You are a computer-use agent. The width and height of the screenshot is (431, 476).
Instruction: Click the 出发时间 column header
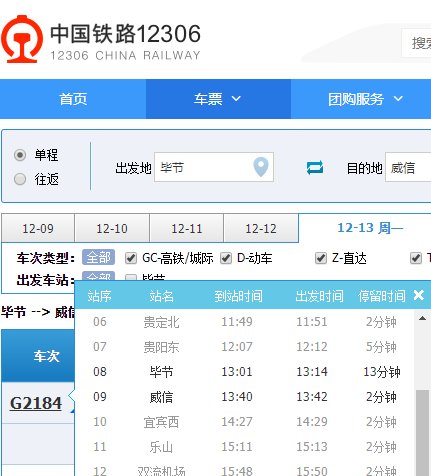[x=319, y=296]
